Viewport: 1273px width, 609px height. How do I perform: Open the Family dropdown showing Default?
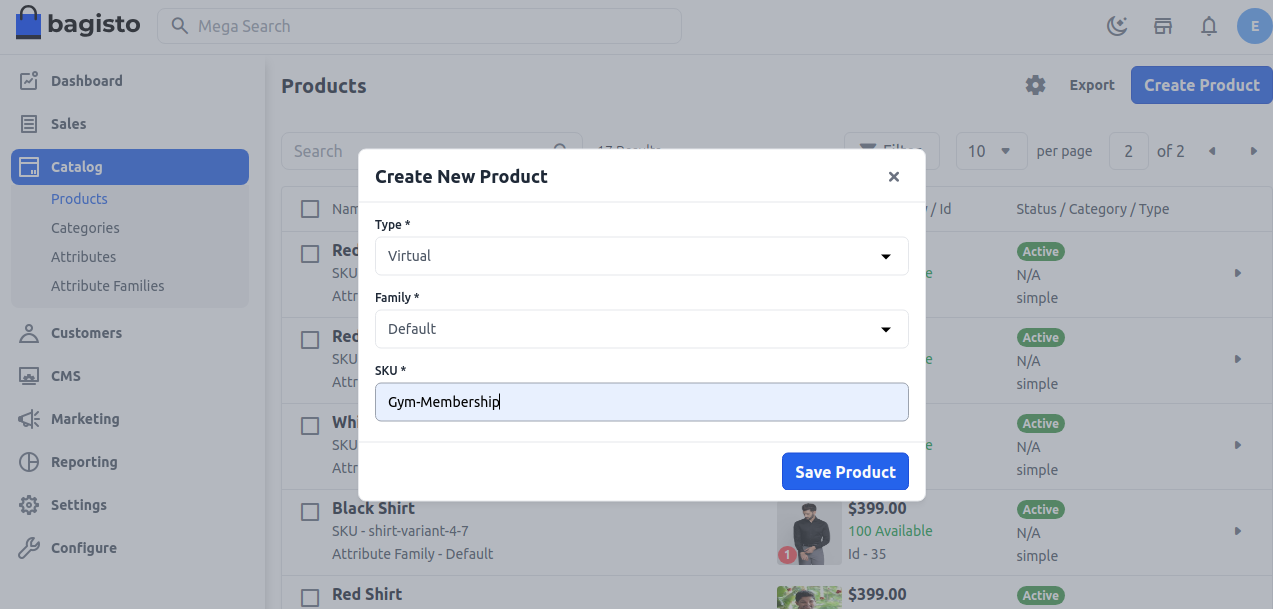pyautogui.click(x=641, y=329)
